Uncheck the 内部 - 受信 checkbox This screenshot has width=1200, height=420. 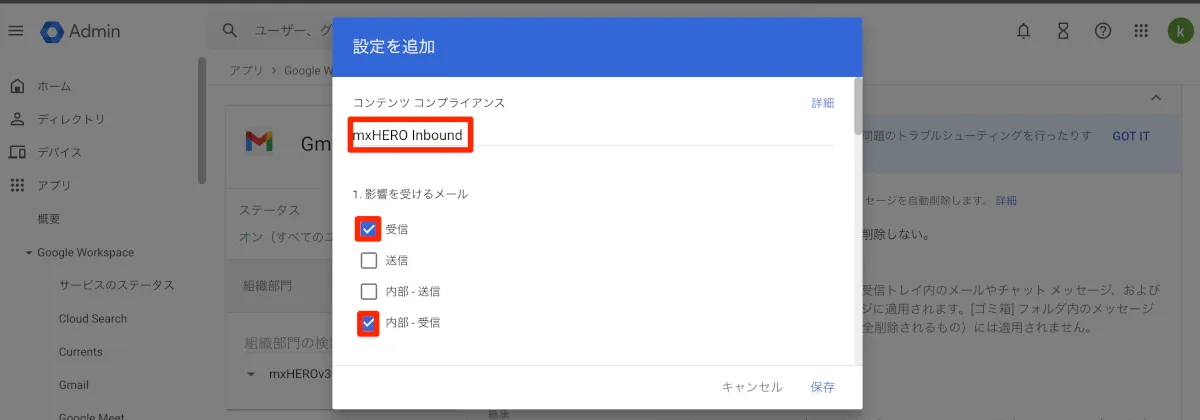369,323
